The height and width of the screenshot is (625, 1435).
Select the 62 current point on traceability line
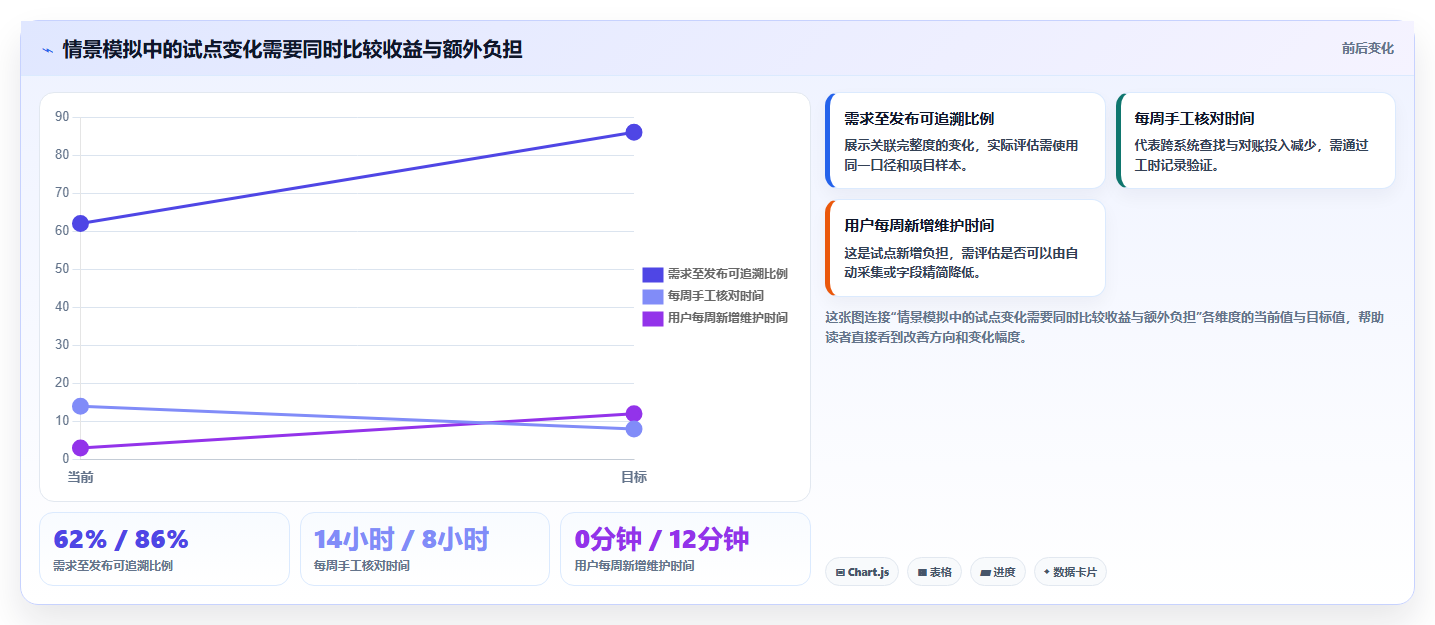pos(80,223)
